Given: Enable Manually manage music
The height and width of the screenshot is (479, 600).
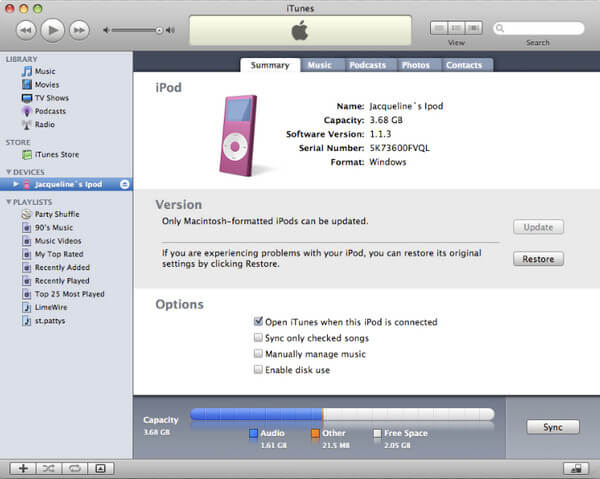Looking at the screenshot, I should pos(259,353).
